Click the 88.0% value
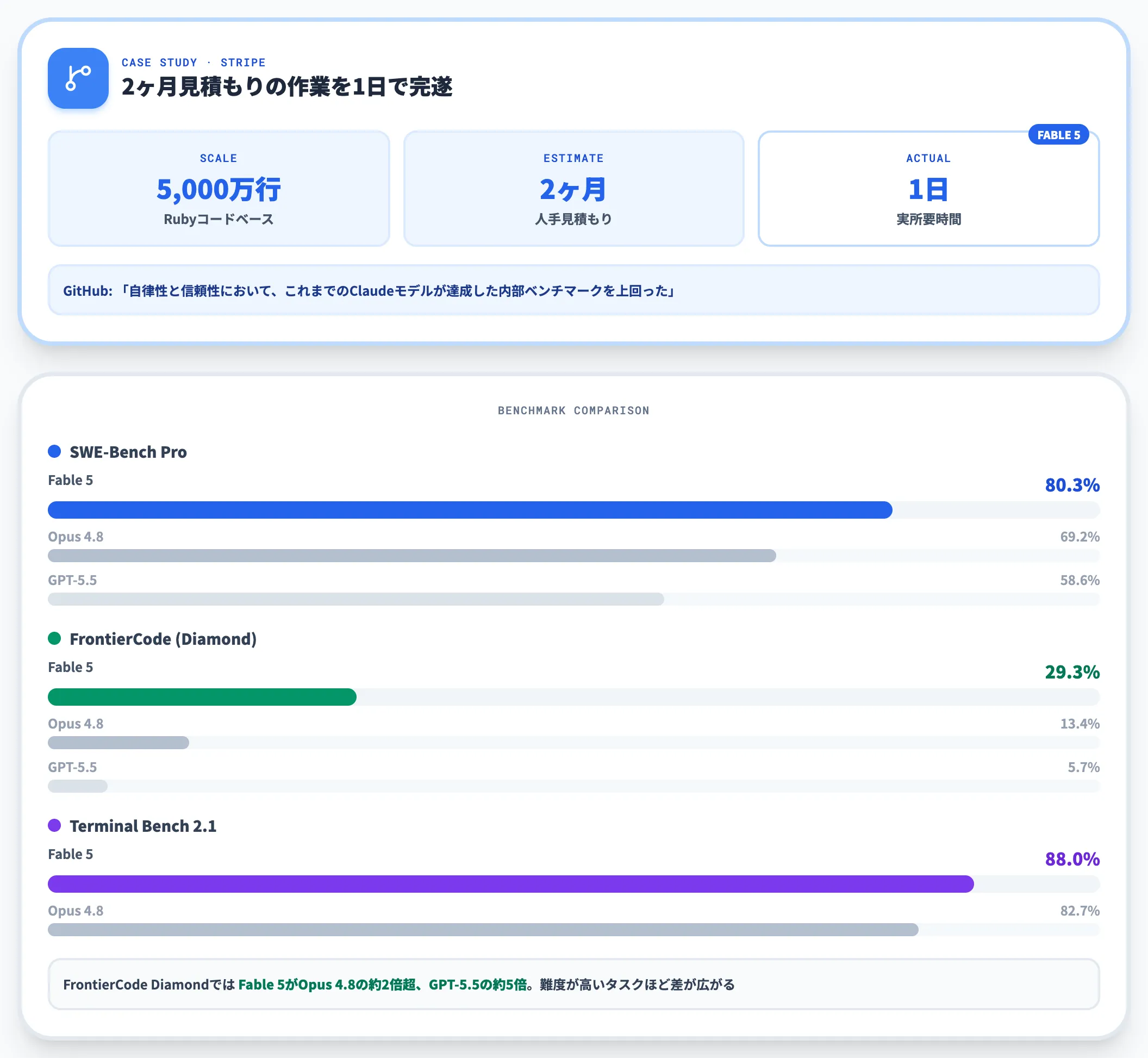Viewport: 1148px width, 1058px height. [x=1072, y=859]
